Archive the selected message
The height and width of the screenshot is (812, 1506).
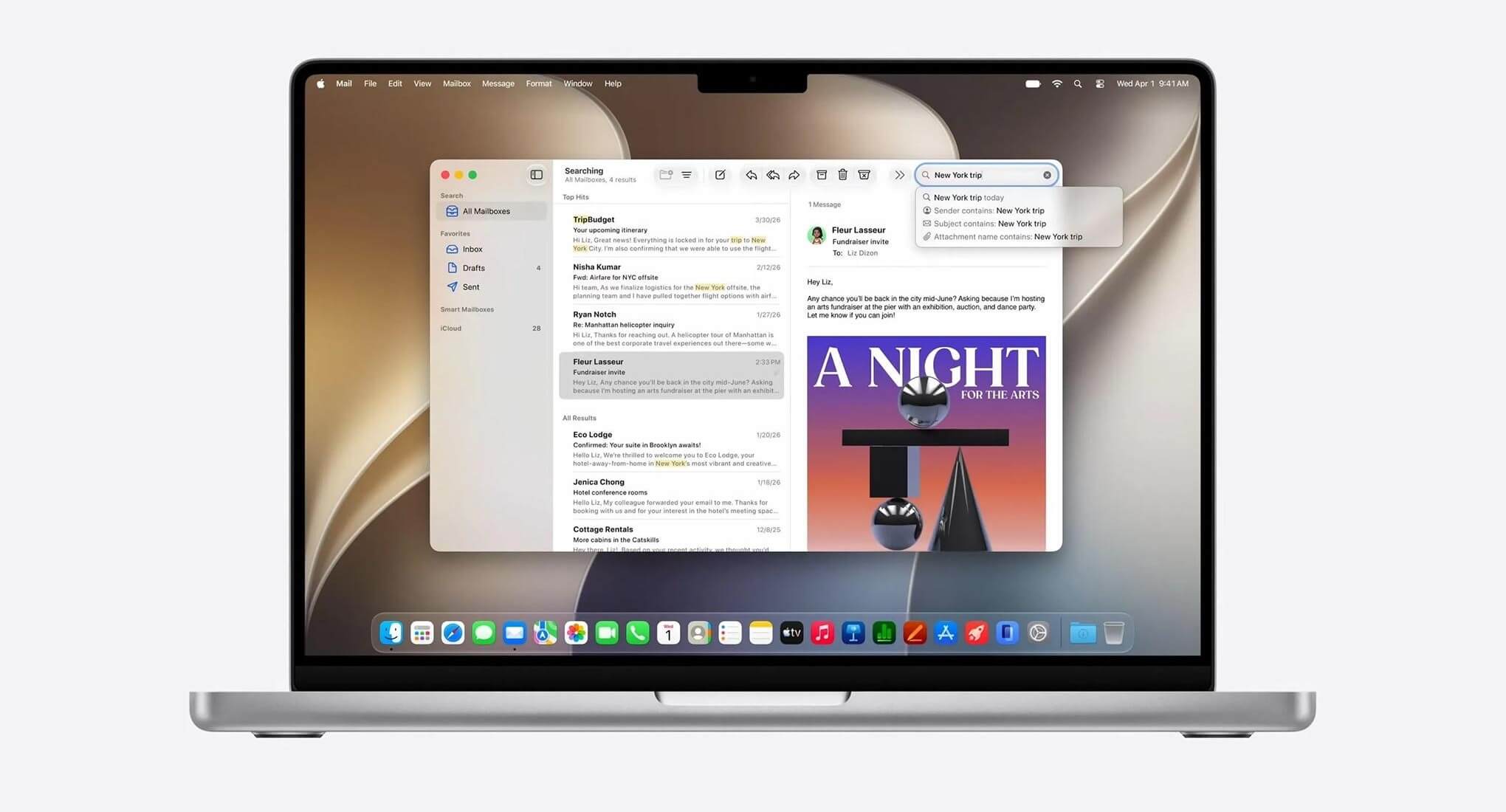point(822,175)
